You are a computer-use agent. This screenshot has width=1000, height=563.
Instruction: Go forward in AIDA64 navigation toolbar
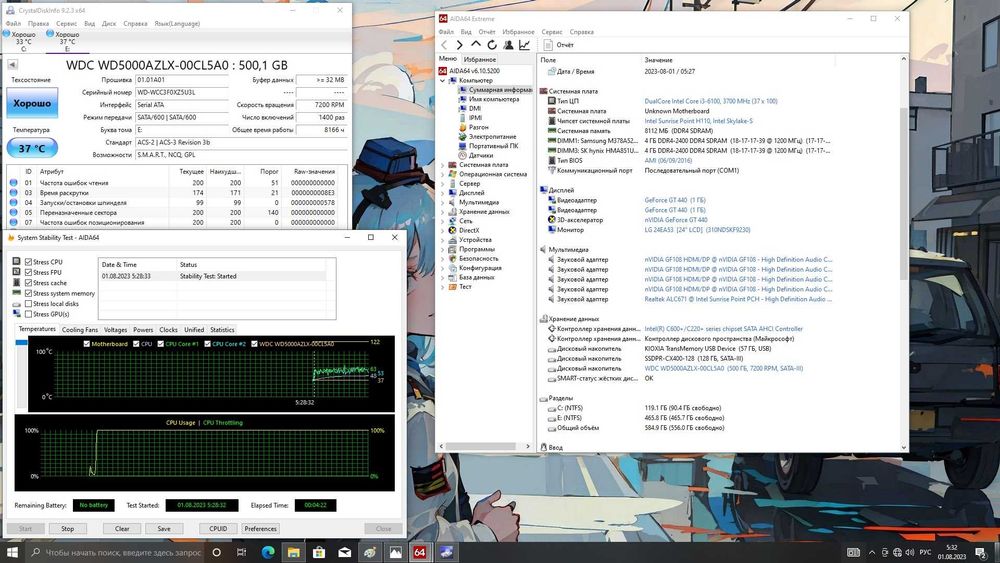click(460, 45)
